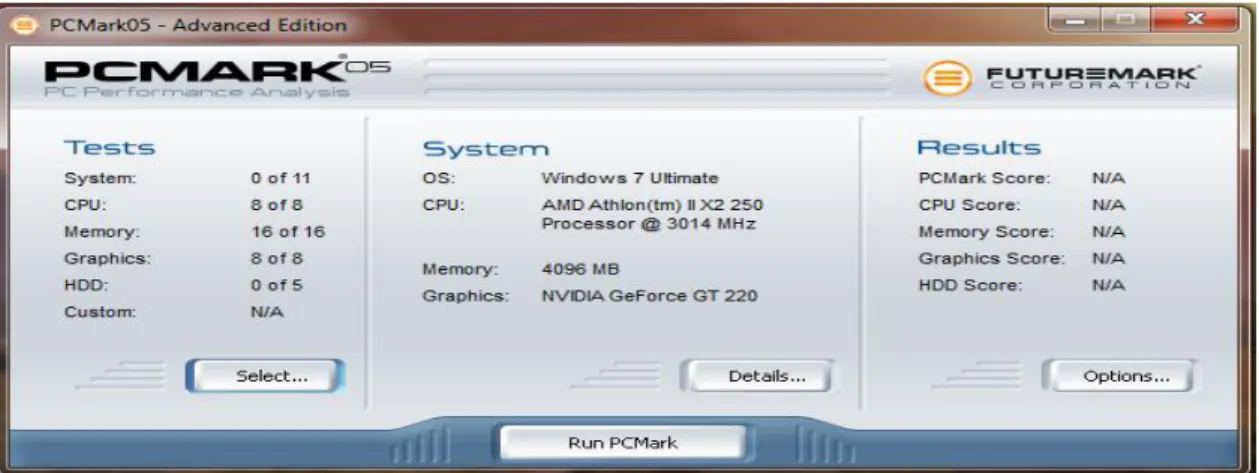Click 'Processor @ 3014 MHz' text
Screen dimensions: 1259x473
point(648,224)
